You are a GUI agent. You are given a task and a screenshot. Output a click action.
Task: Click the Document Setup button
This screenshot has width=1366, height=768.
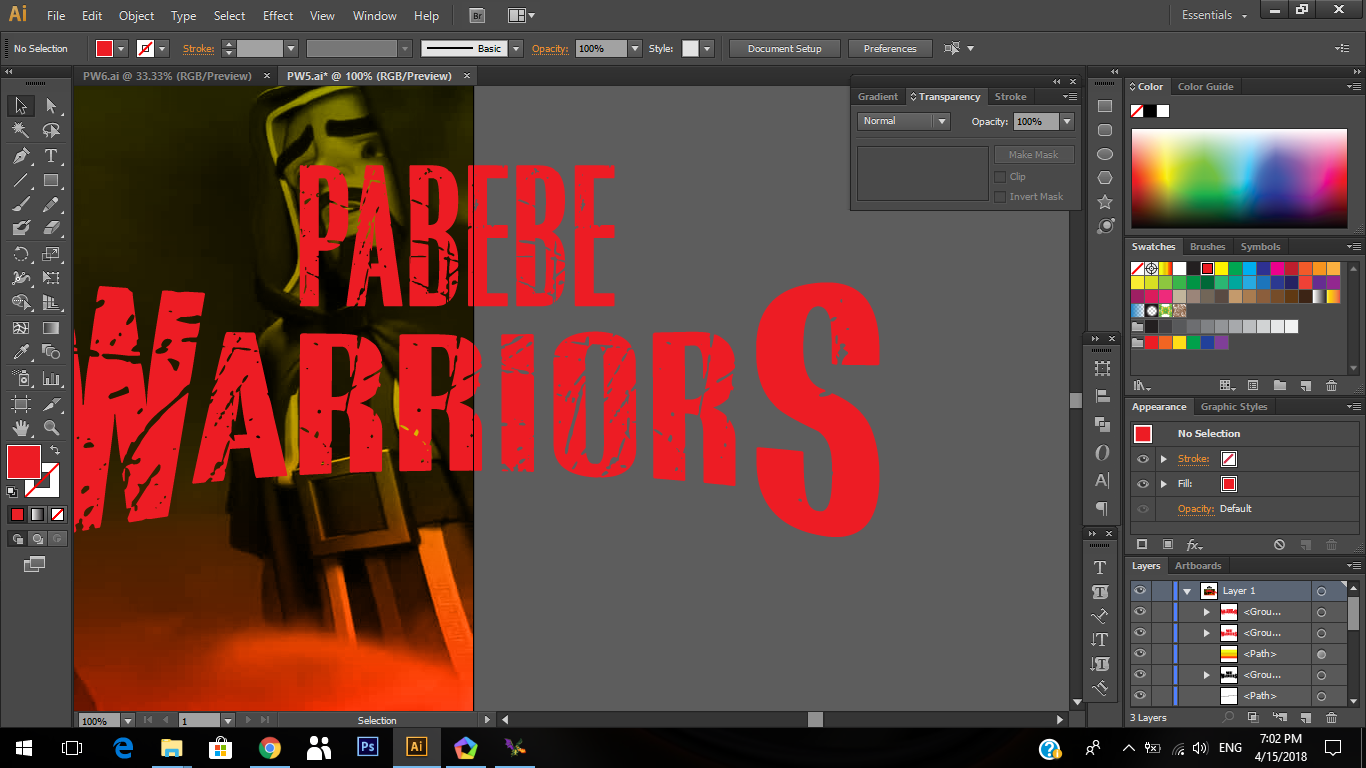coord(784,48)
